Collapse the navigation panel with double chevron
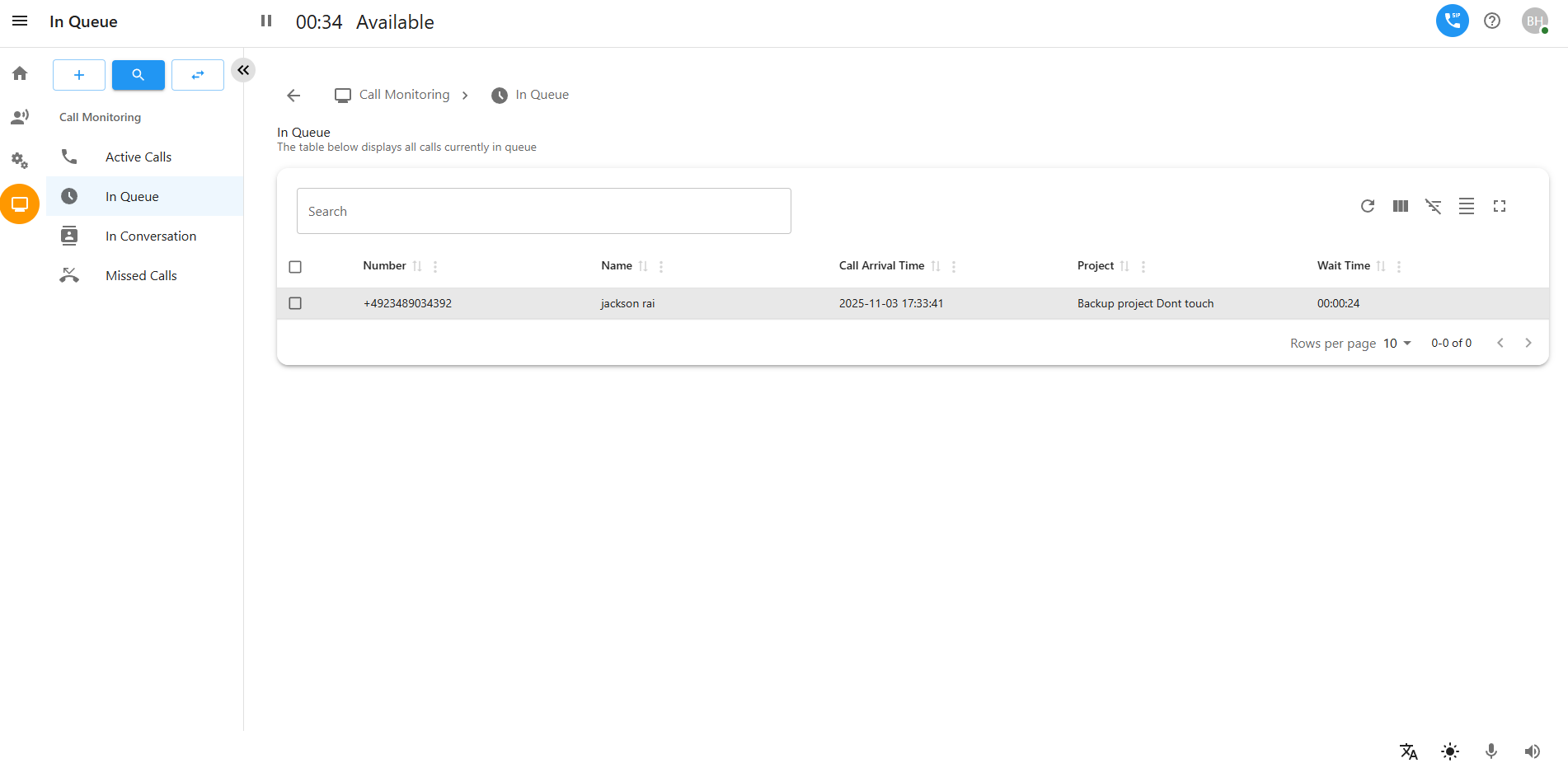Viewport: 1568px width, 763px height. pos(243,70)
